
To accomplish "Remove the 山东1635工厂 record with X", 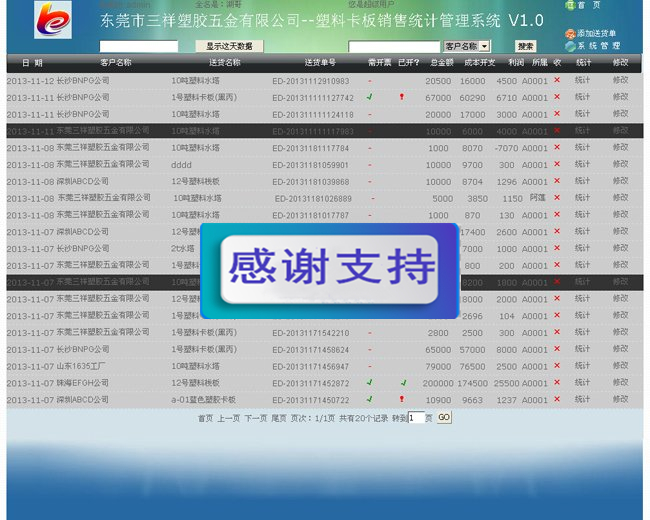I will (557, 365).
